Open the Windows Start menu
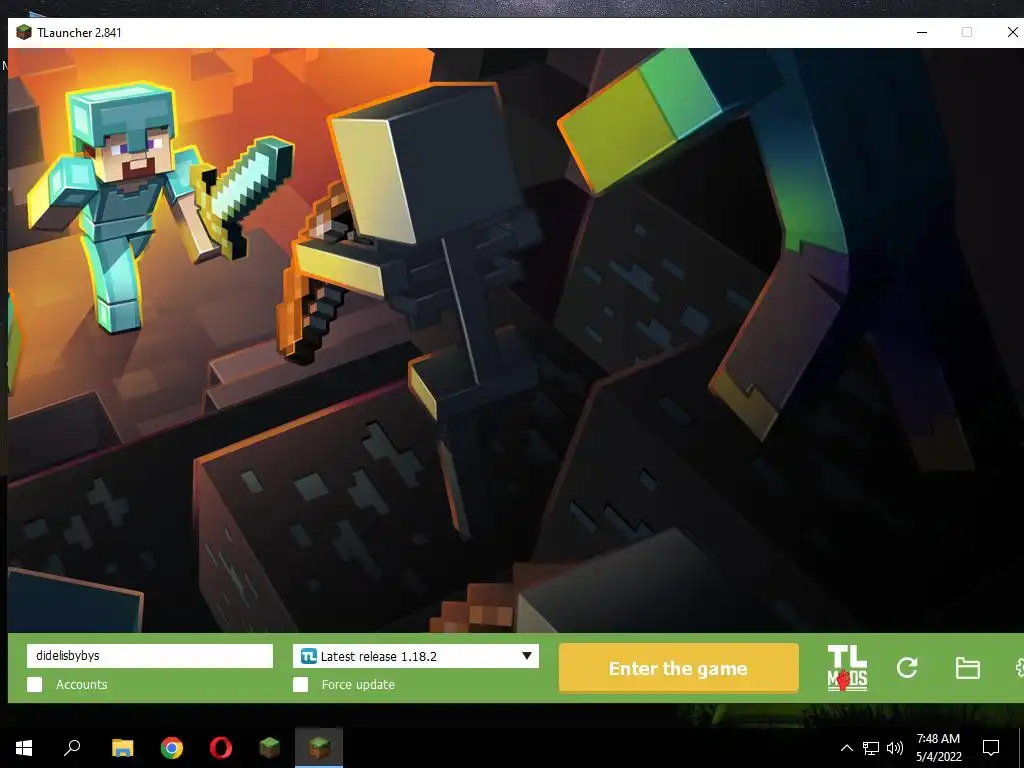Image resolution: width=1024 pixels, height=768 pixels. 24,748
